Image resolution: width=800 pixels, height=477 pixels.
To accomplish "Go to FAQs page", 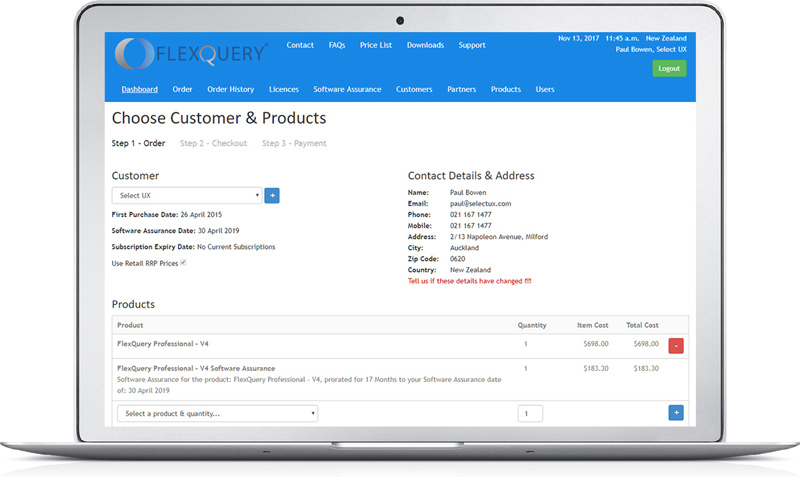I will [337, 45].
